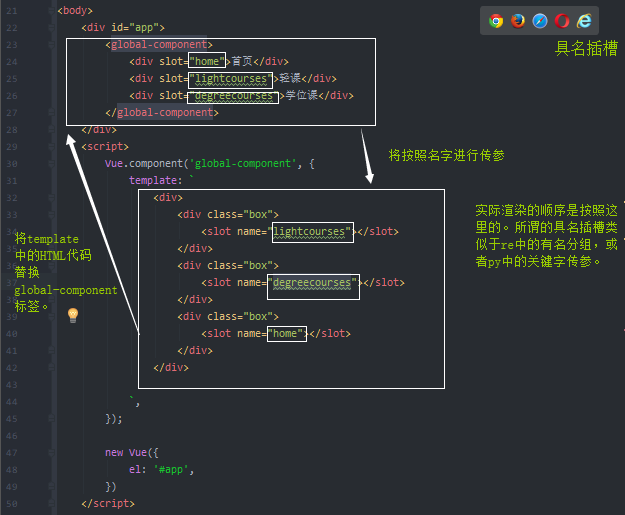Fold the new Vue block at line 47
This screenshot has width=625, height=515.
[x=51, y=453]
